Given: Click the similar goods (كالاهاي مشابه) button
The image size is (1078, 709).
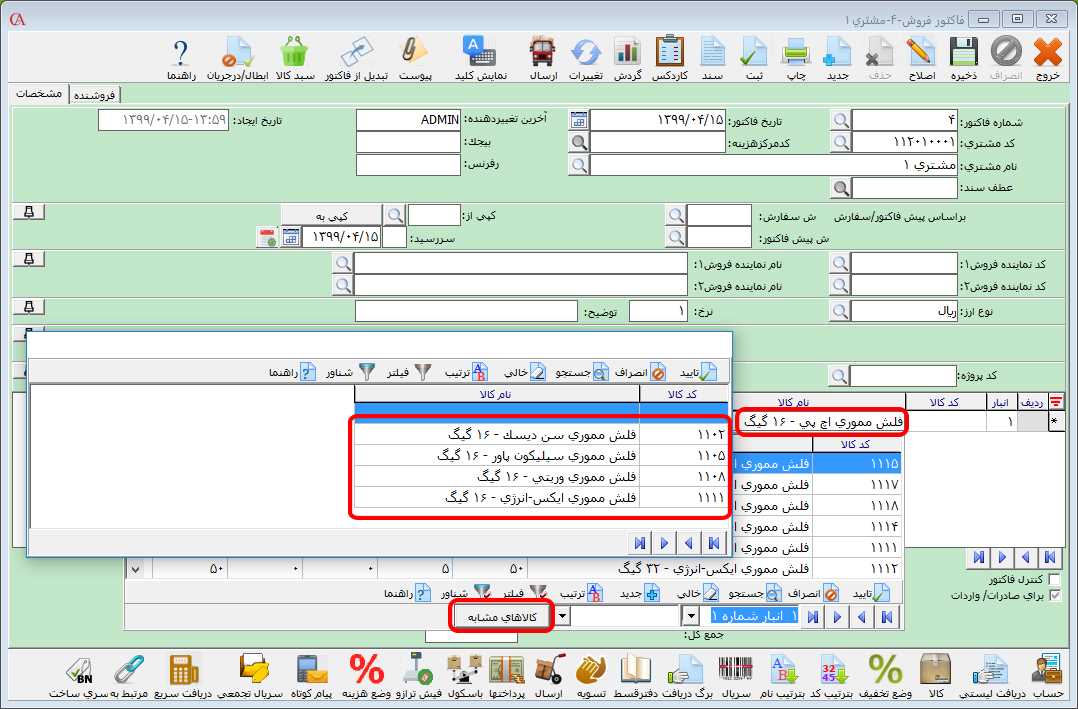Looking at the screenshot, I should point(502,617).
